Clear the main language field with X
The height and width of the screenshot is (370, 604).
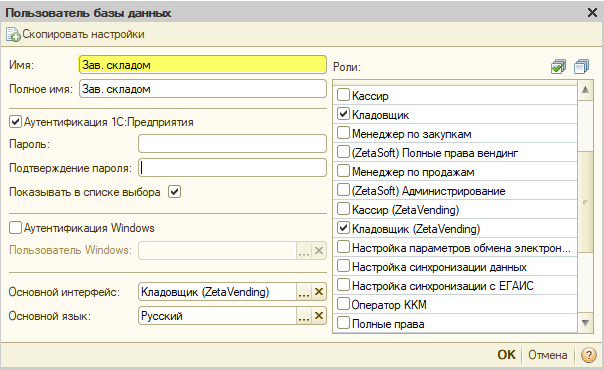(x=319, y=316)
